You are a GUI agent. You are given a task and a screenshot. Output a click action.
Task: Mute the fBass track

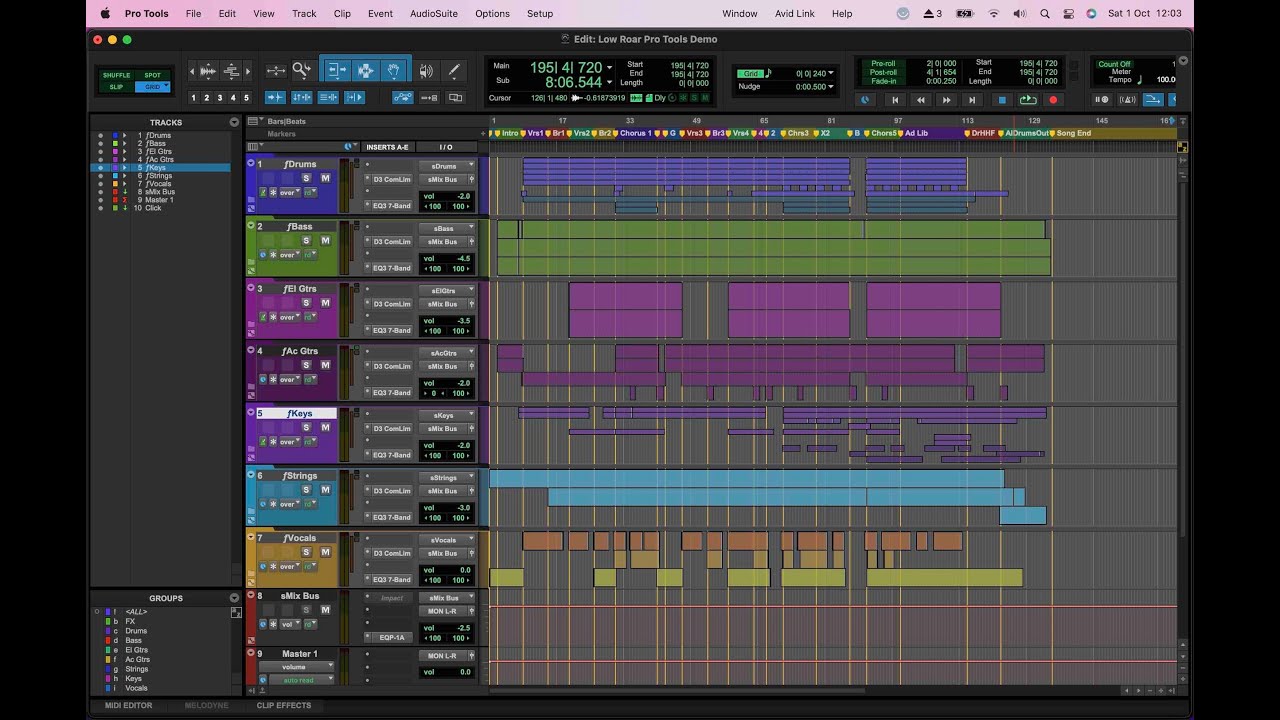pos(325,241)
